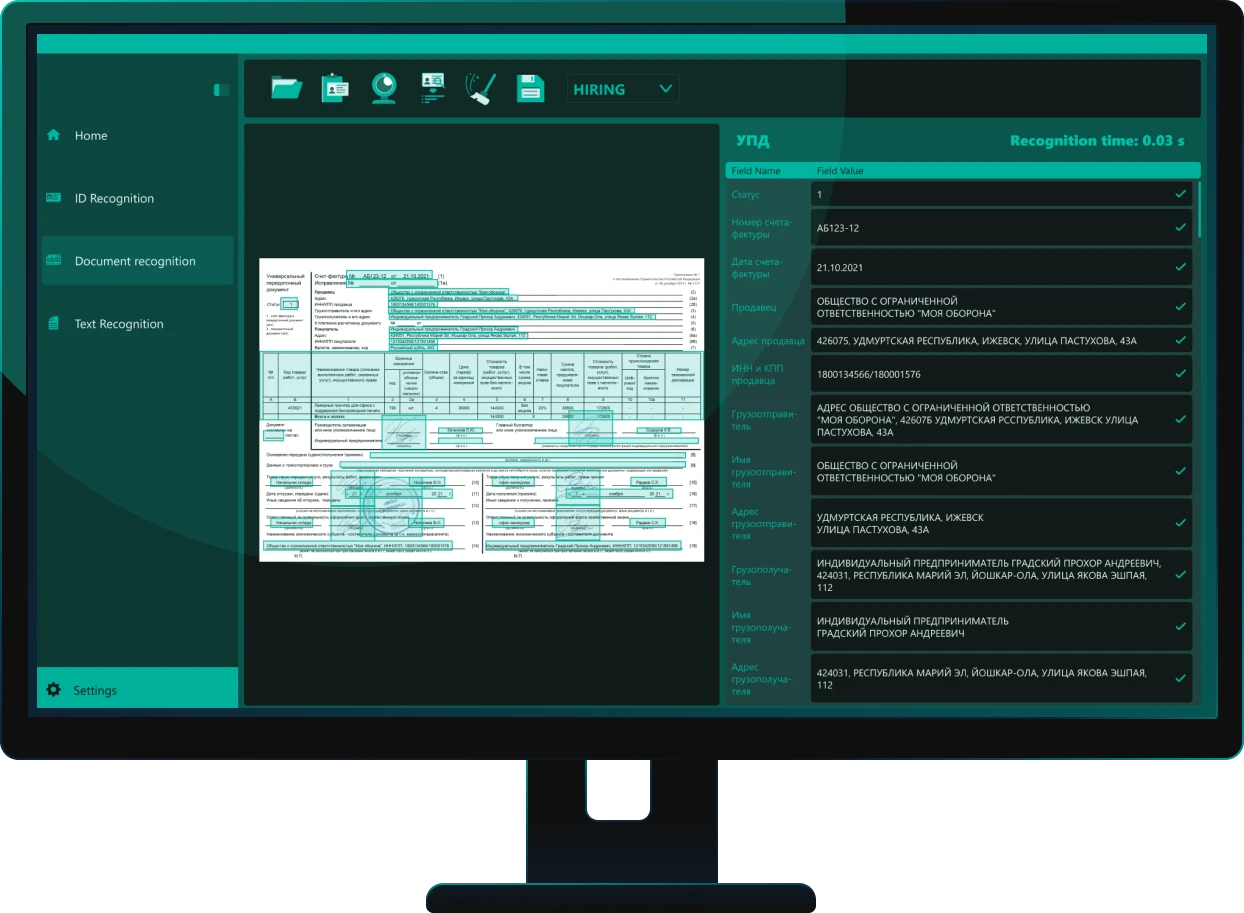This screenshot has height=913, width=1244.
Task: Select ID Recognition in sidebar
Action: 114,198
